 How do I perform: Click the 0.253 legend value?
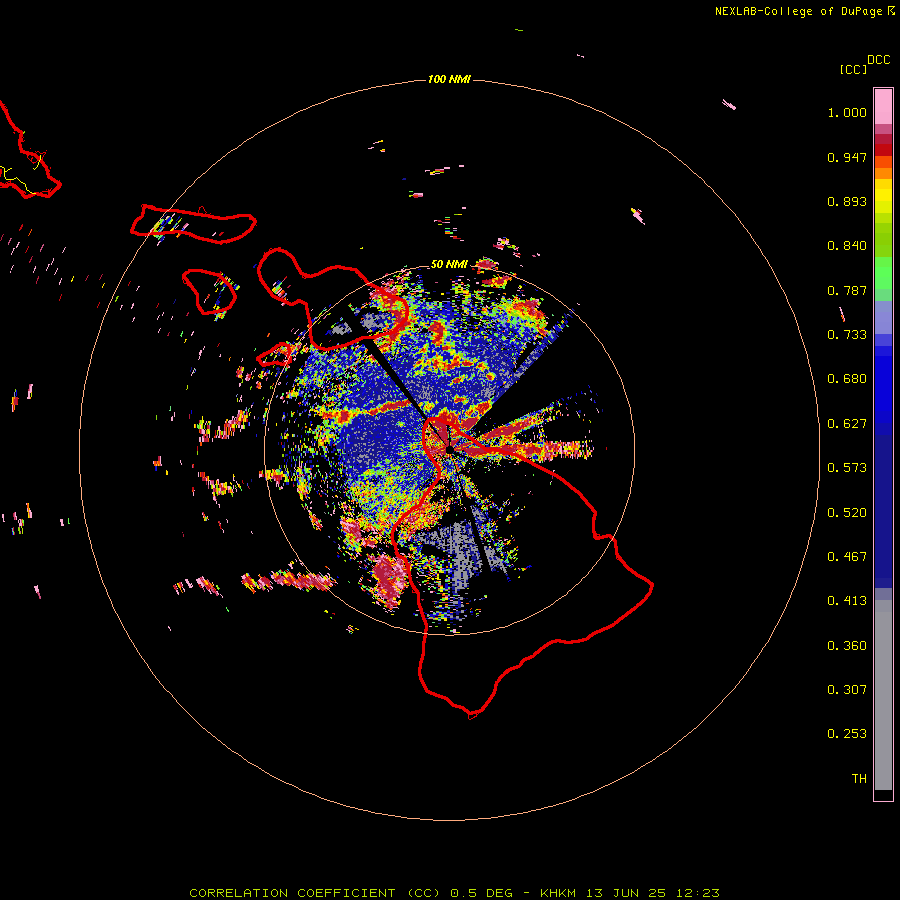click(847, 734)
